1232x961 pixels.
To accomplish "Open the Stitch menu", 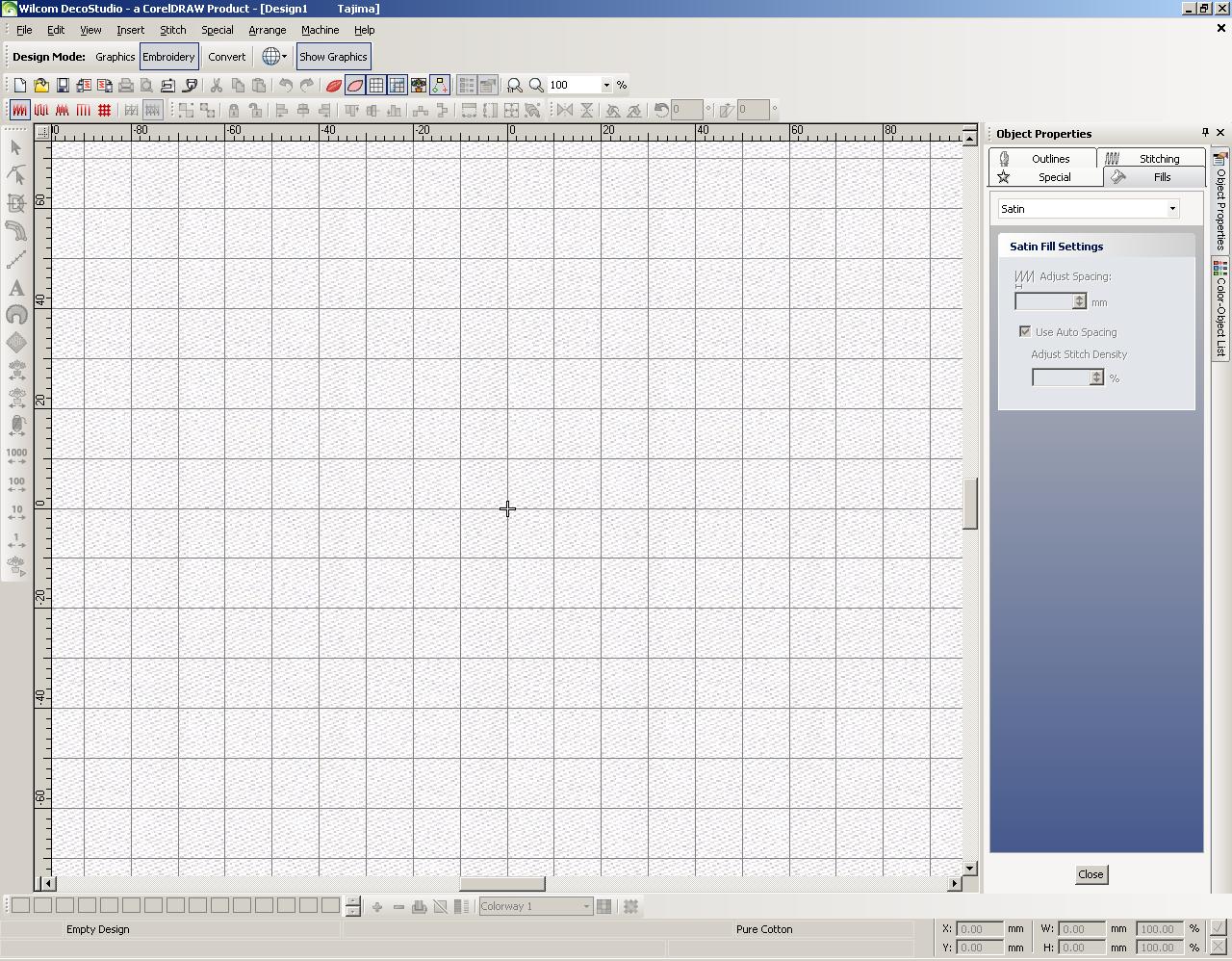I will coord(172,30).
